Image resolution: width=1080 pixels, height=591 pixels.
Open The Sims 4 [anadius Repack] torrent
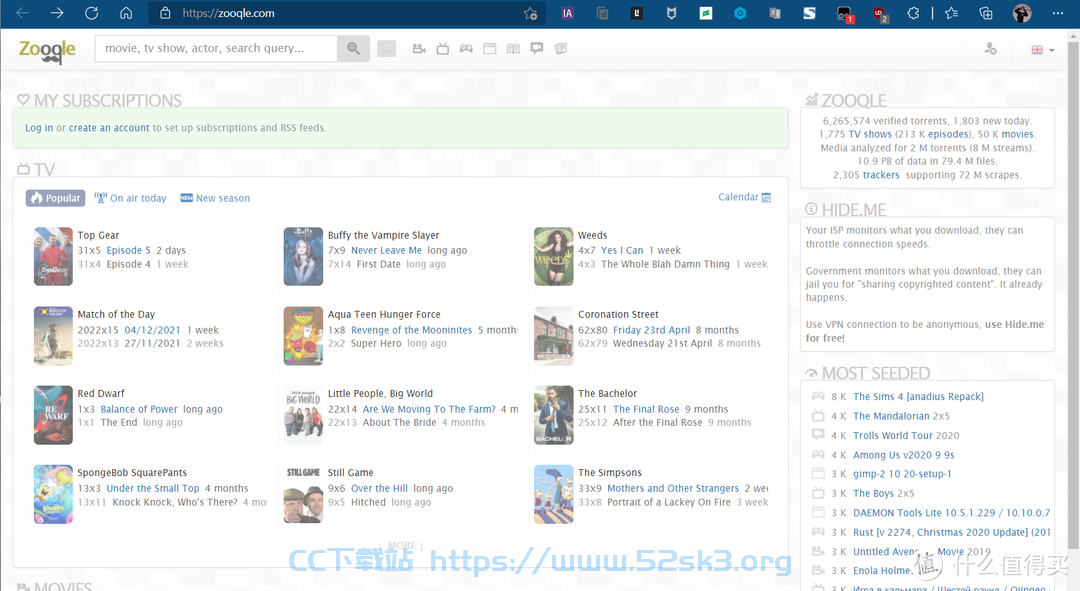918,397
